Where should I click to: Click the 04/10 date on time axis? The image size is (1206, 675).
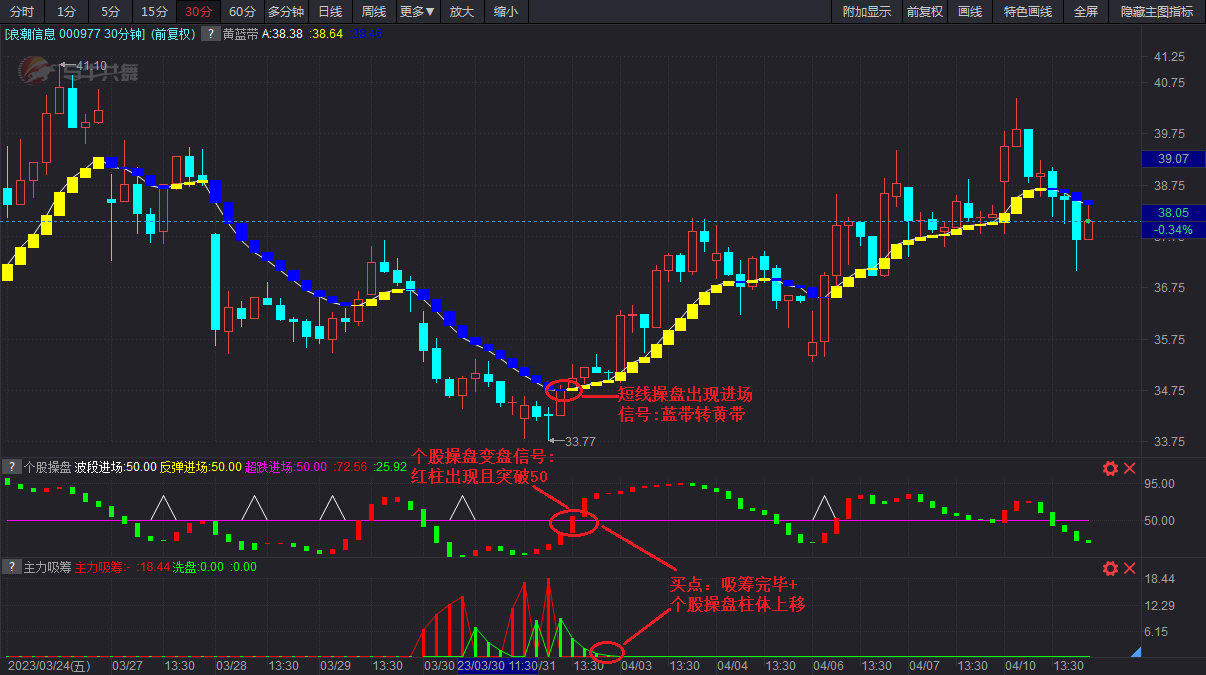tap(1021, 665)
